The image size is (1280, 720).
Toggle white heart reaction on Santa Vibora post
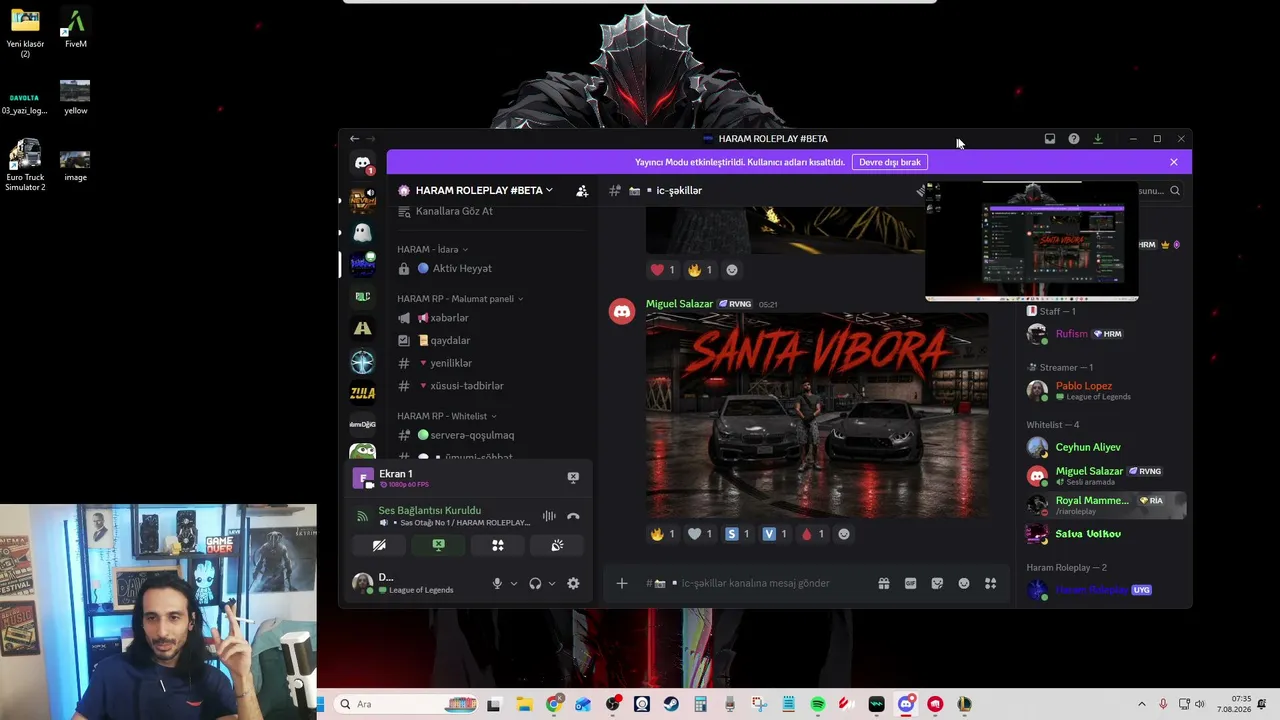[702, 534]
